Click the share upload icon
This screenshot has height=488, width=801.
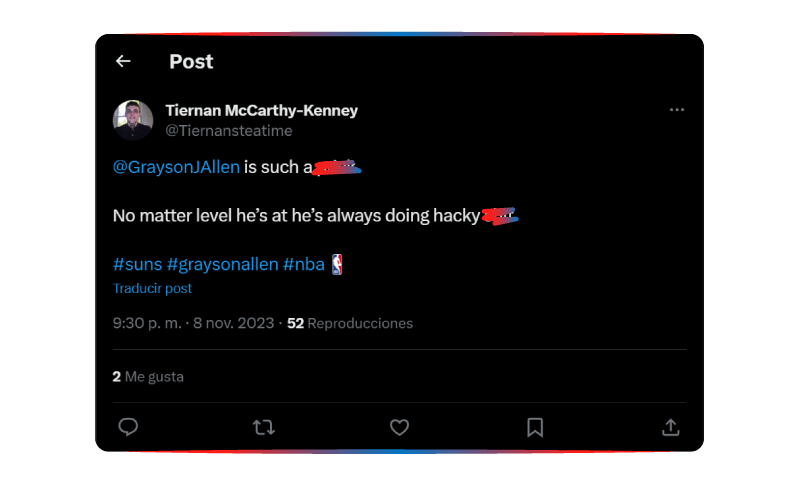click(671, 427)
